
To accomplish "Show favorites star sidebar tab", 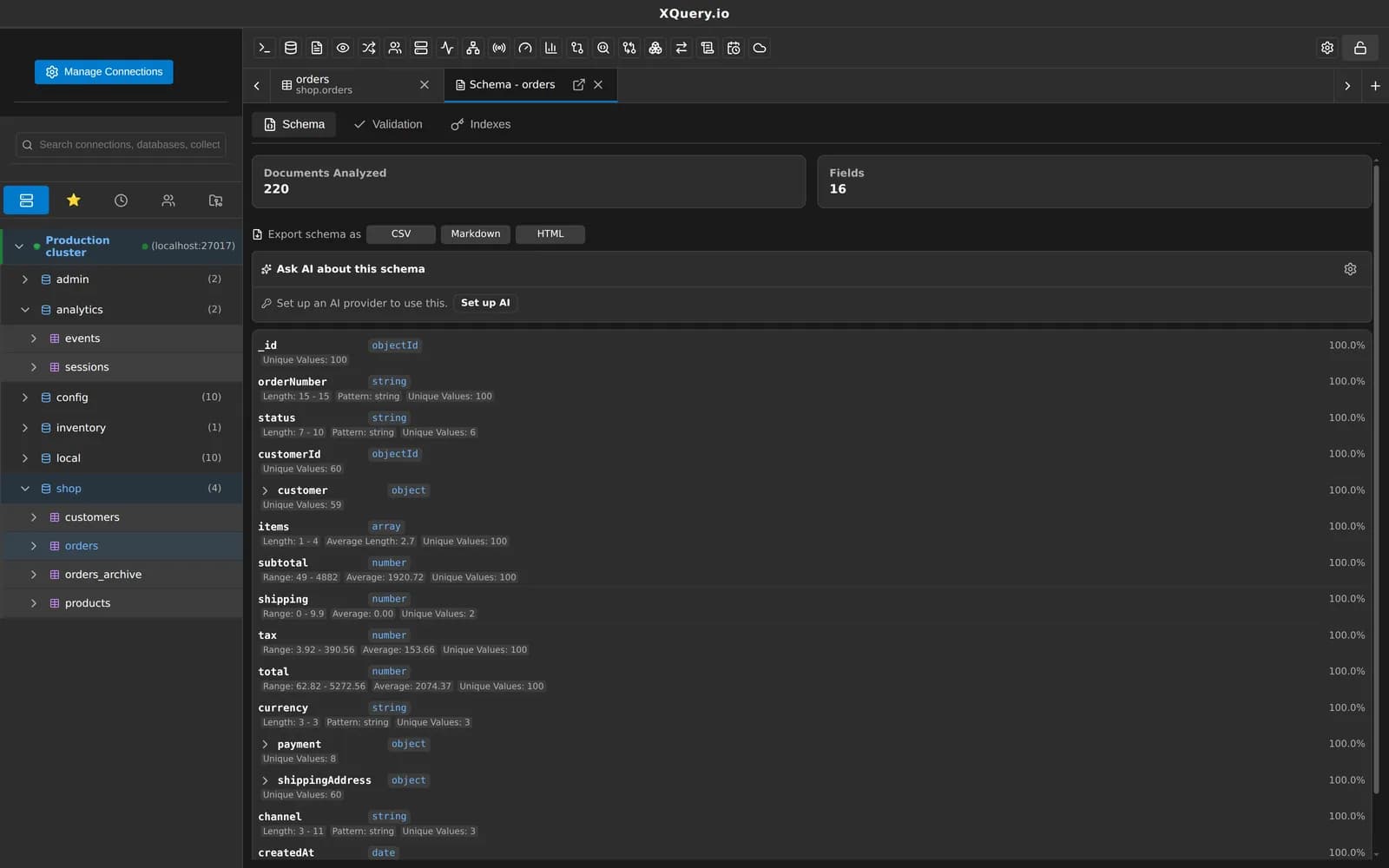I will 74,201.
